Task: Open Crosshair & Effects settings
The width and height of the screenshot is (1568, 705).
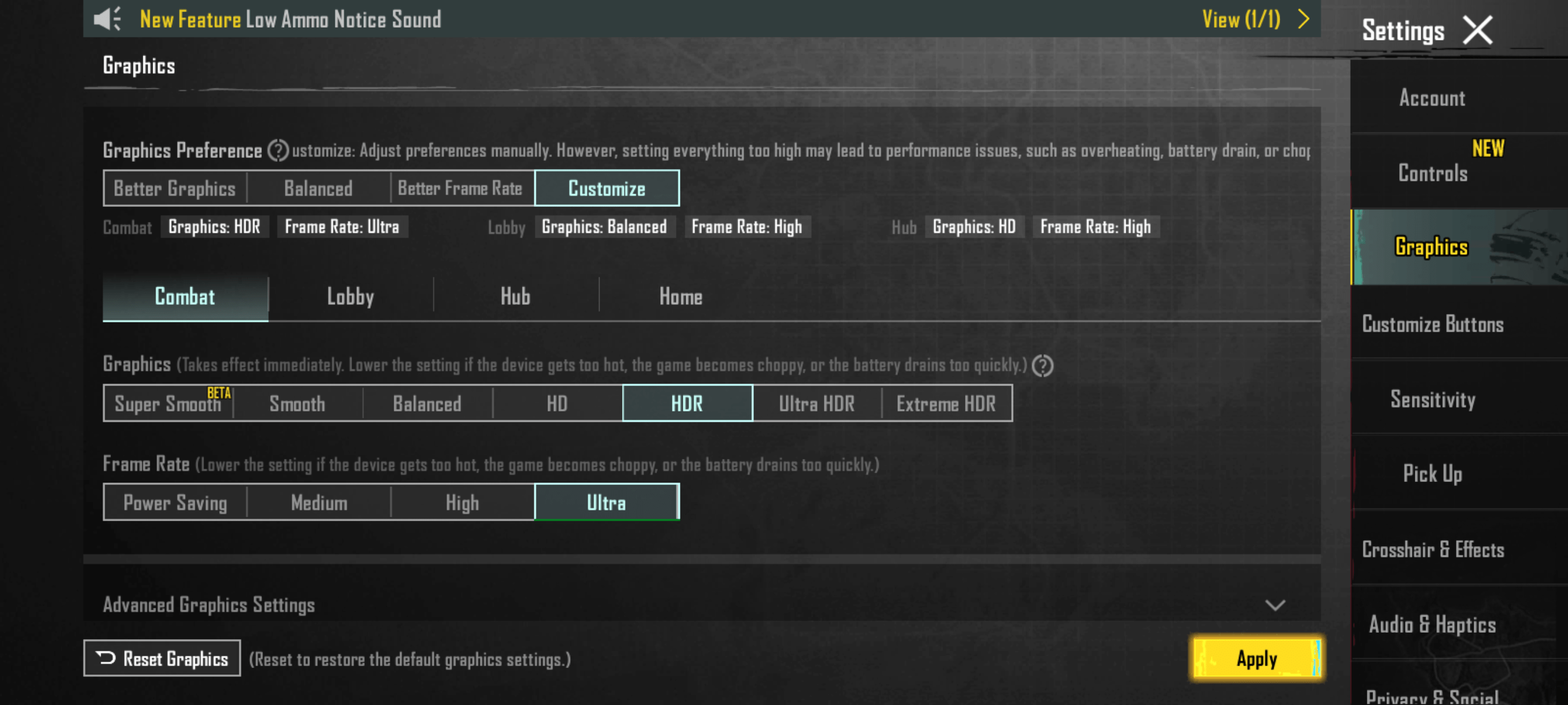Action: click(x=1433, y=550)
